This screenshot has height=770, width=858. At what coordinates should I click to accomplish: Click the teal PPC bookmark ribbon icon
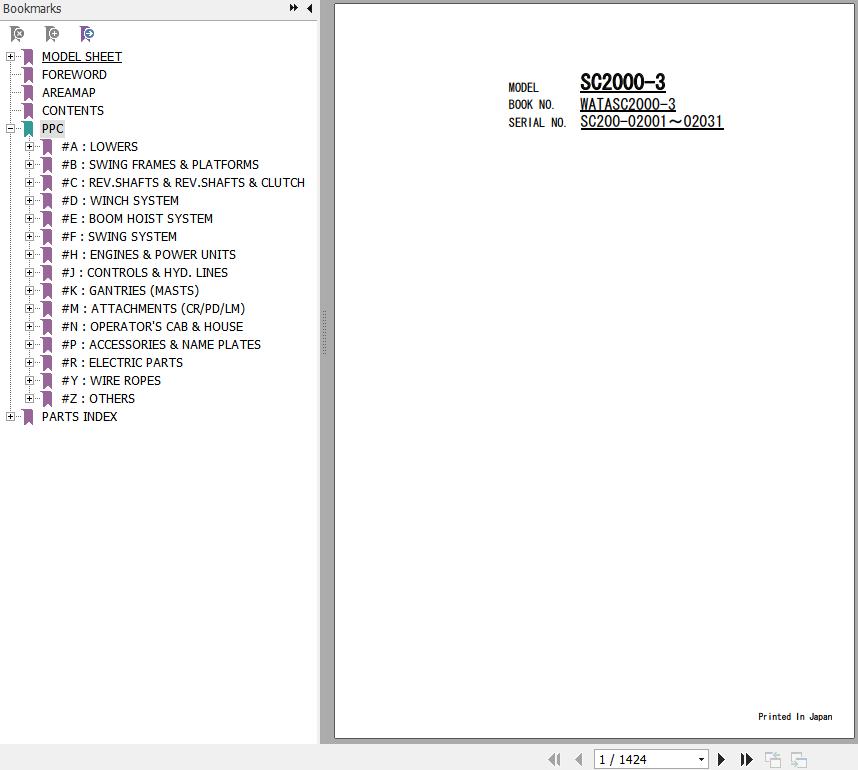point(28,129)
